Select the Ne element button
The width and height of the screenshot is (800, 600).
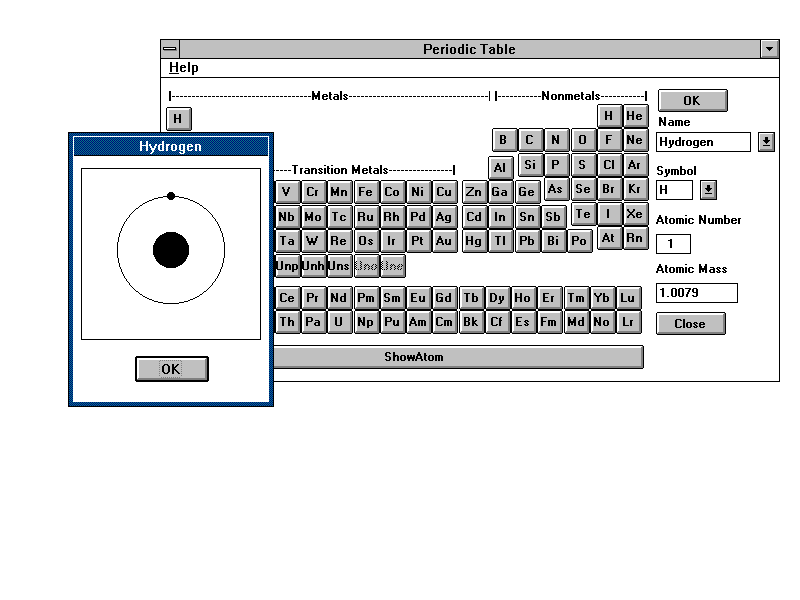pyautogui.click(x=635, y=140)
